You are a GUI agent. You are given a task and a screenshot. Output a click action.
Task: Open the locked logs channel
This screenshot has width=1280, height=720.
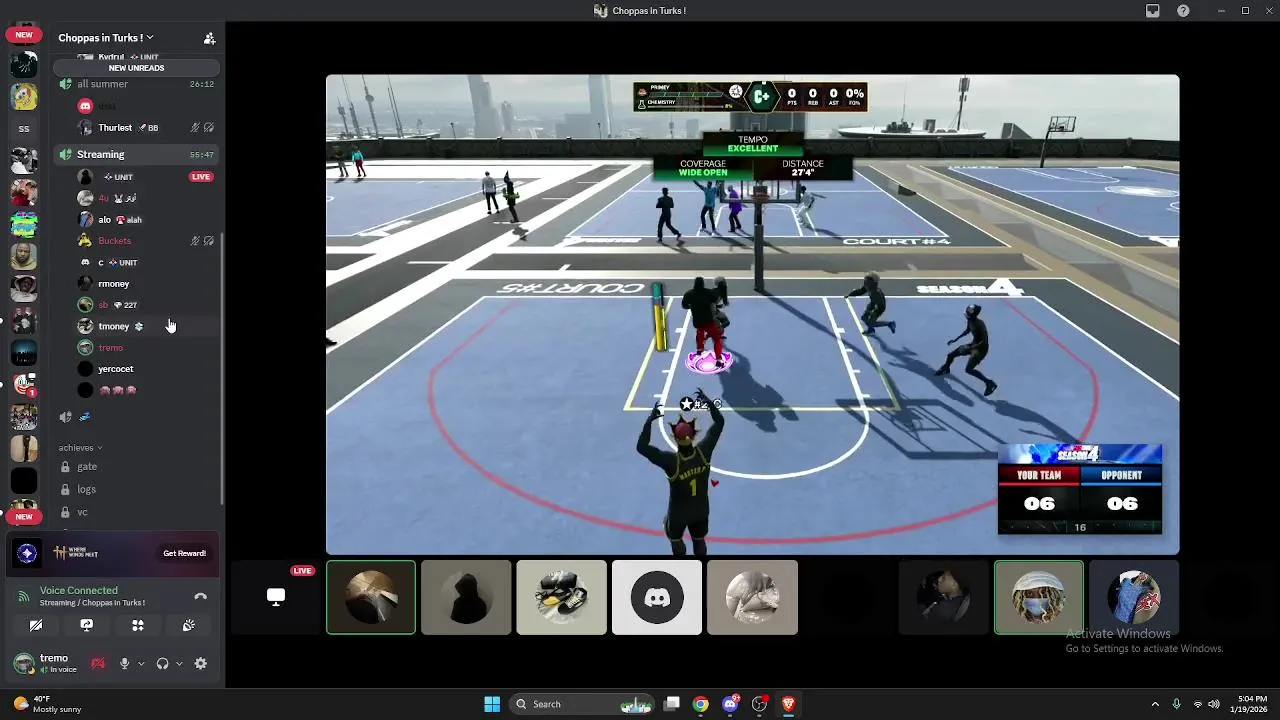point(136,489)
